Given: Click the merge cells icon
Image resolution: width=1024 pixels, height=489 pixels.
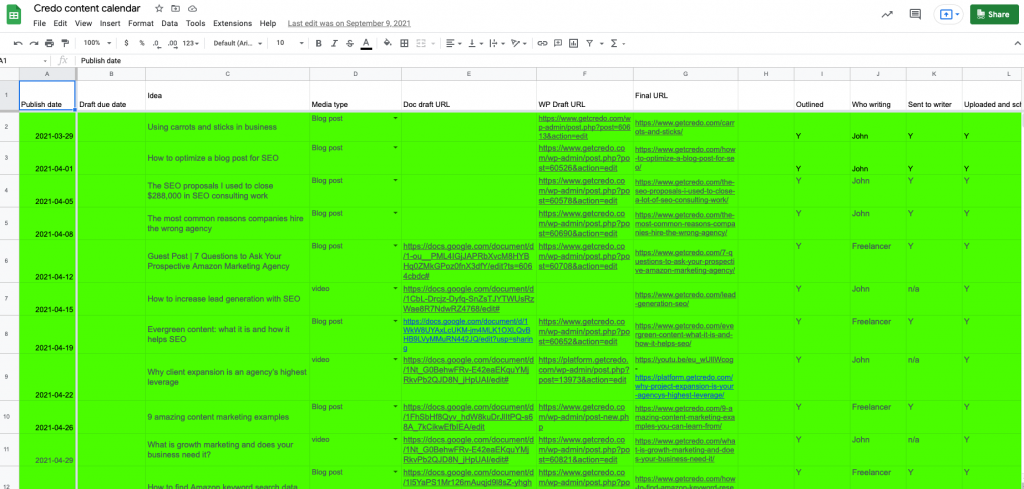Looking at the screenshot, I should pyautogui.click(x=421, y=43).
